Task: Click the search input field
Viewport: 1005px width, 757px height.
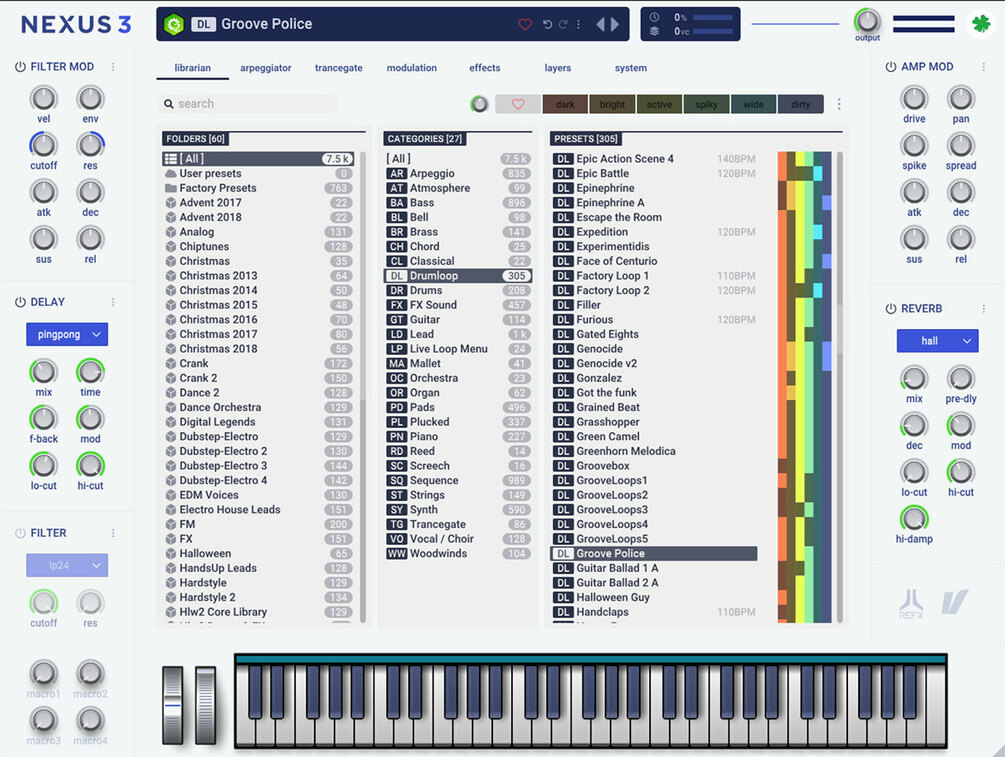Action: [248, 104]
